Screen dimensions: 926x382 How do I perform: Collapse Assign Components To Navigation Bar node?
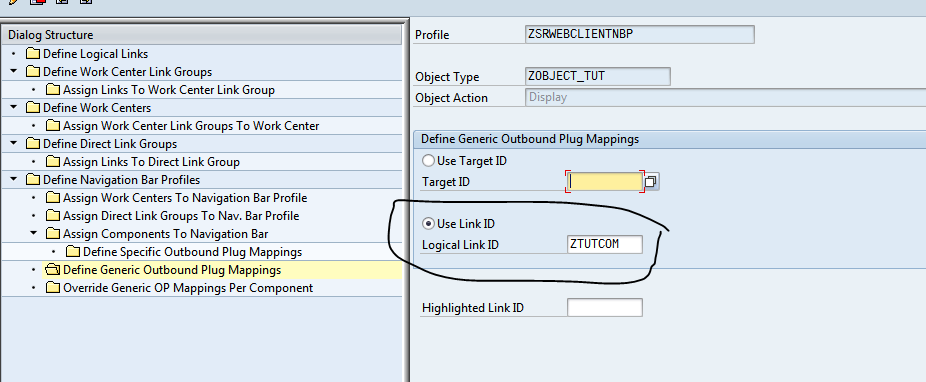pos(34,234)
